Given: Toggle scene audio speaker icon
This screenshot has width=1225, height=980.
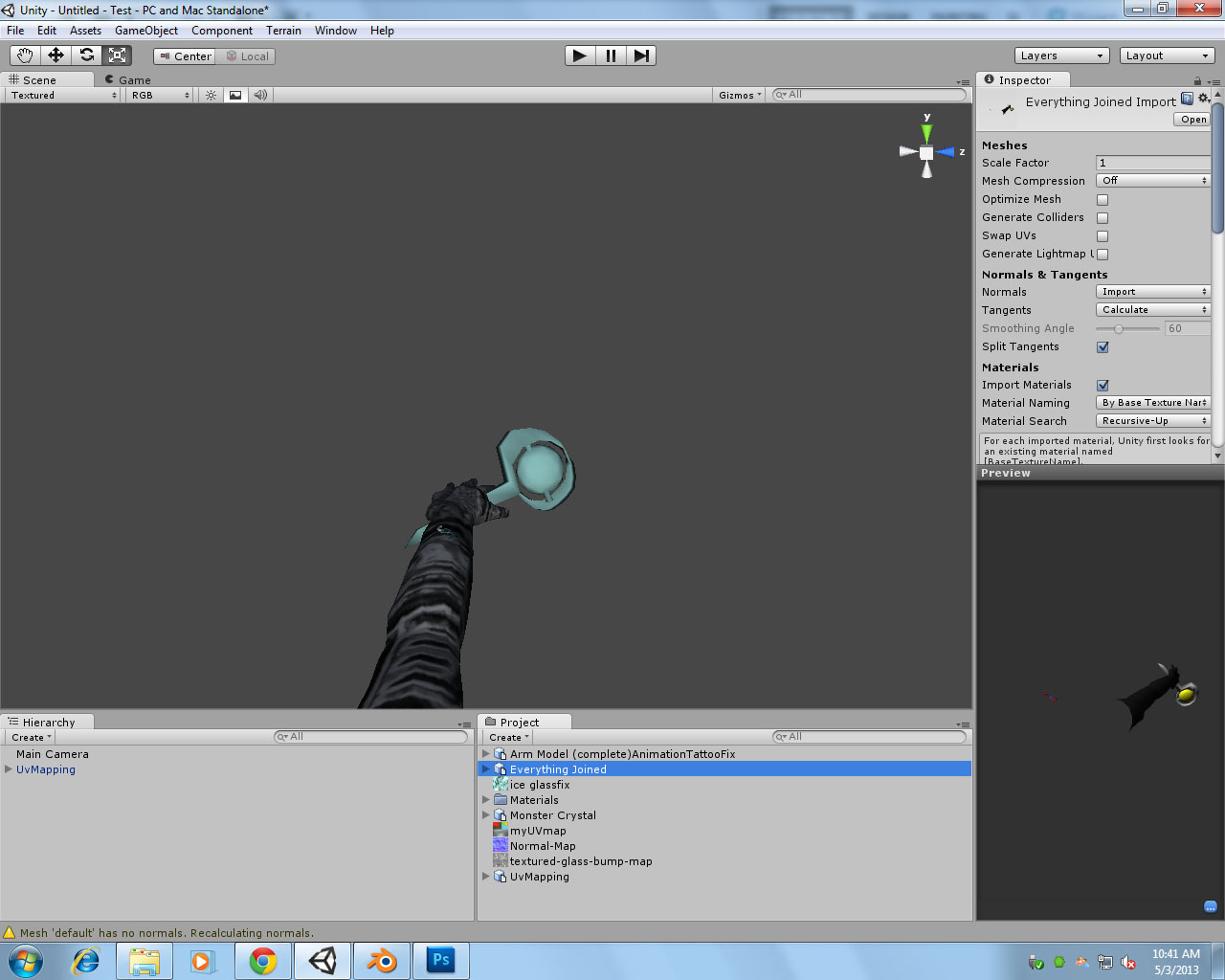Looking at the screenshot, I should coord(260,95).
